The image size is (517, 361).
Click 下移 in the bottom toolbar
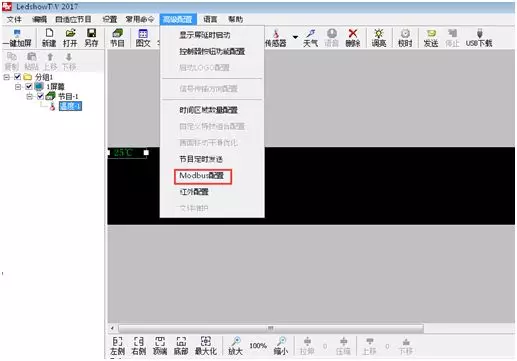click(x=406, y=346)
